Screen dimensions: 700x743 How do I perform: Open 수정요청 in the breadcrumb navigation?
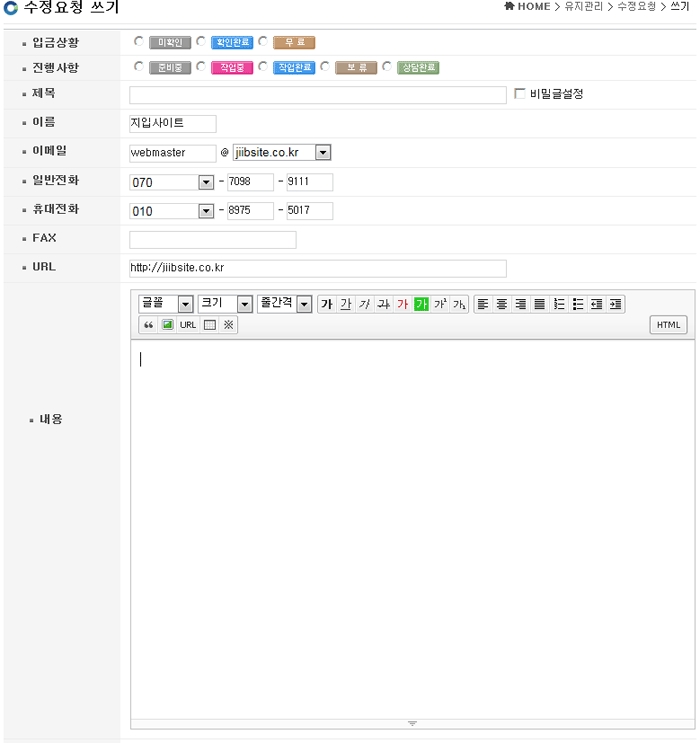pos(636,7)
